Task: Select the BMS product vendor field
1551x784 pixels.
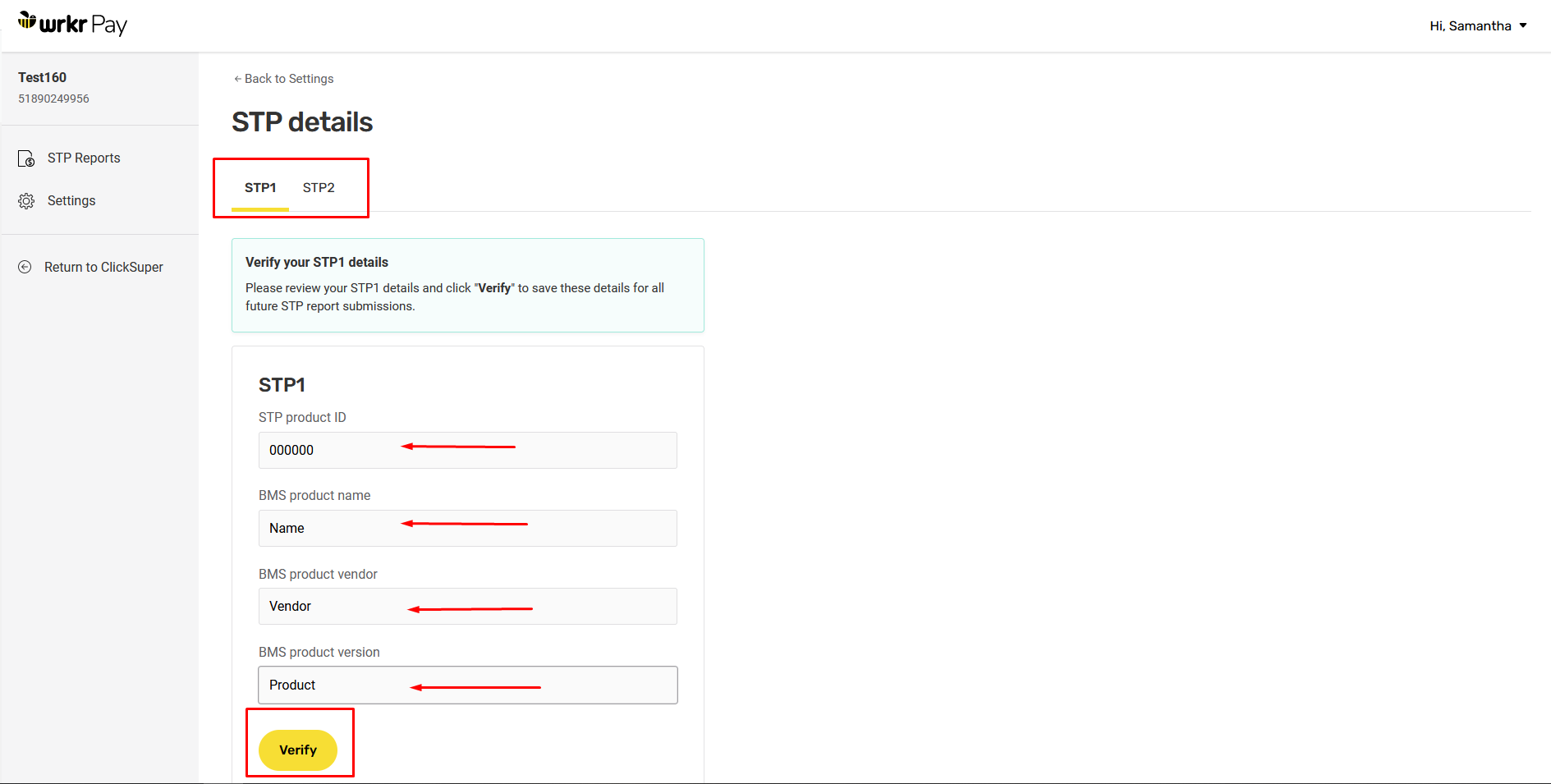Action: [x=467, y=606]
